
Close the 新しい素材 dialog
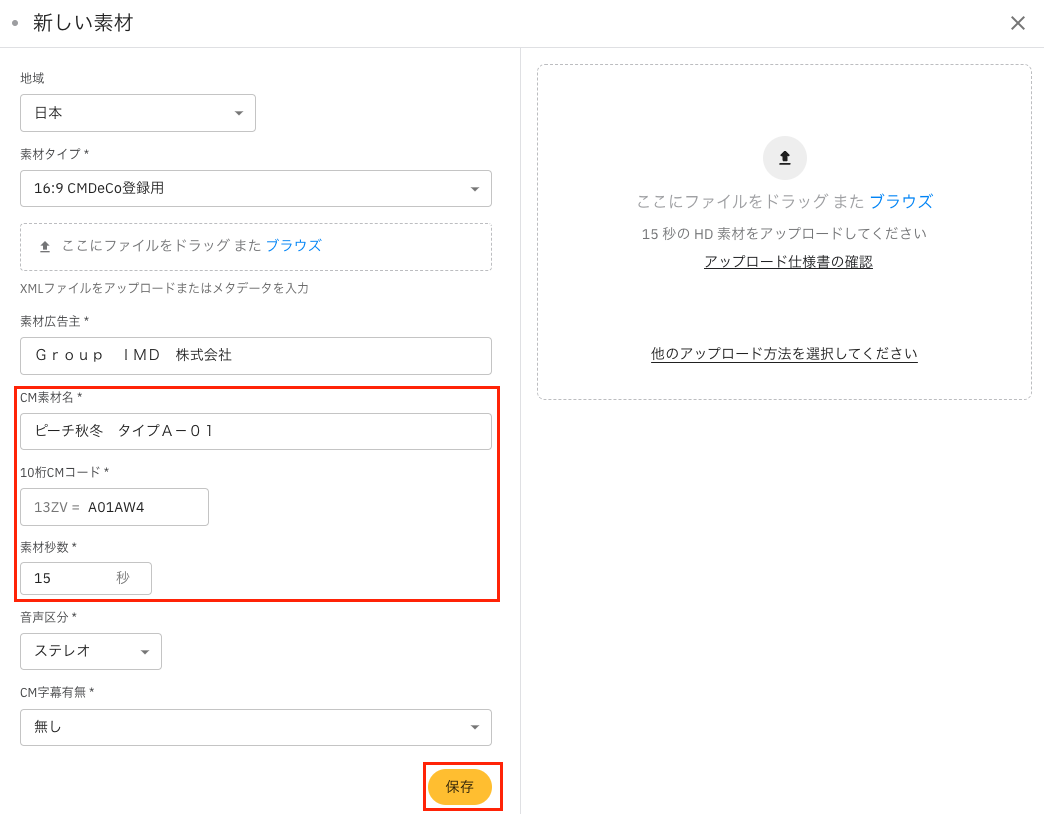coord(1017,23)
